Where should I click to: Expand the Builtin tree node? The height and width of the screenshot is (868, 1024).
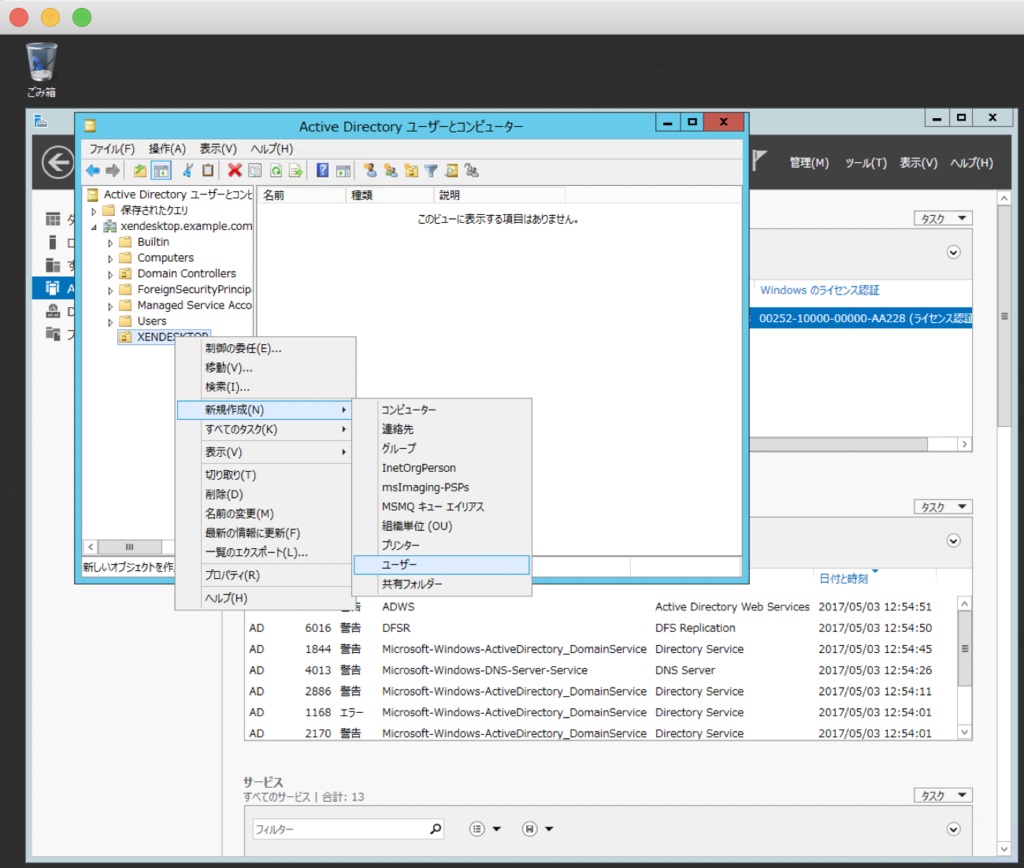(110, 243)
